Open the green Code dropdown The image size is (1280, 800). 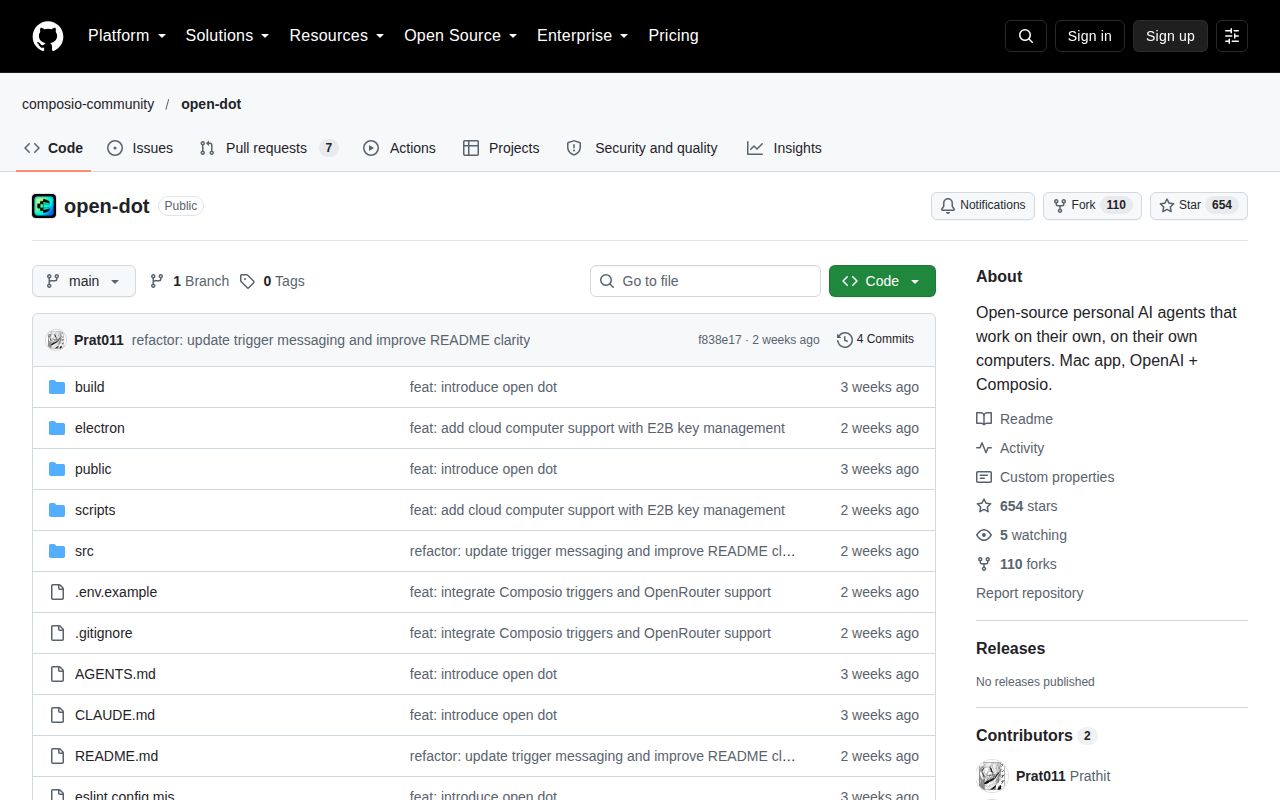pos(882,281)
